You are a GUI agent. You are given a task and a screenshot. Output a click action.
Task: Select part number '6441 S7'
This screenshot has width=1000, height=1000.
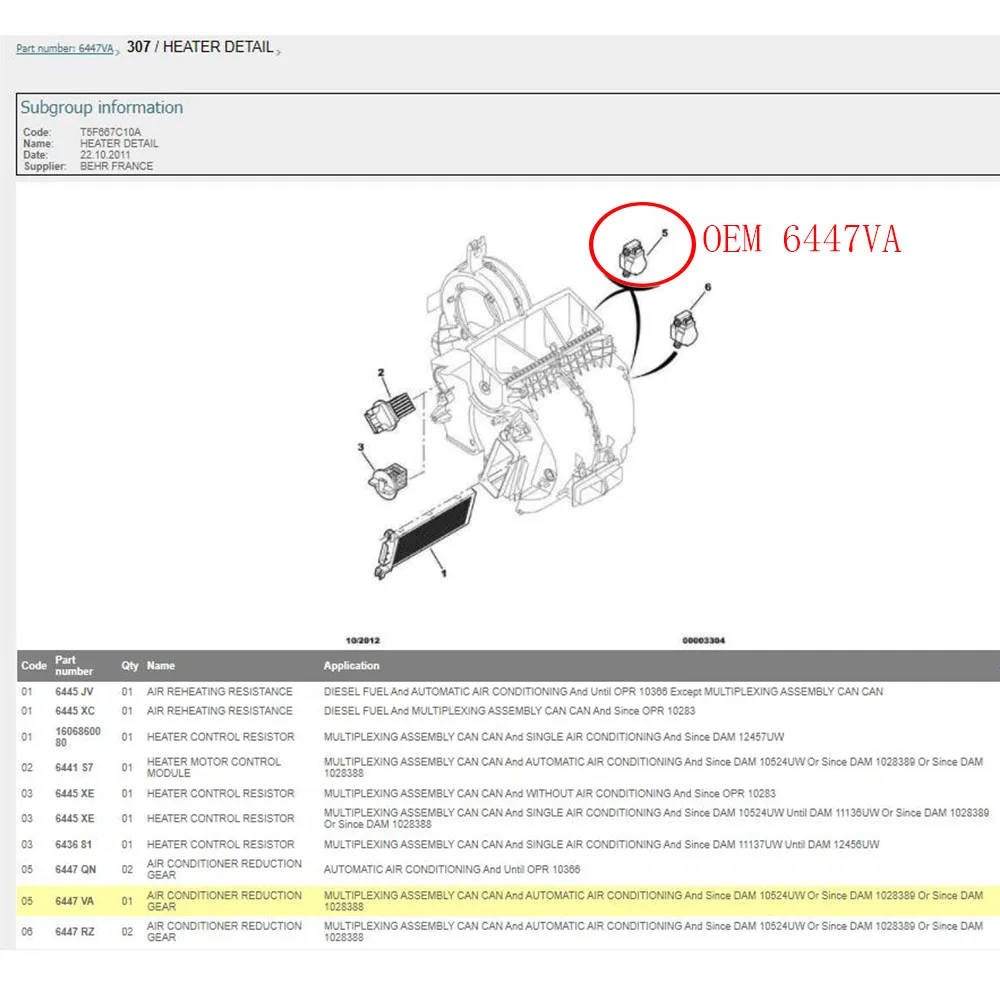pos(74,767)
